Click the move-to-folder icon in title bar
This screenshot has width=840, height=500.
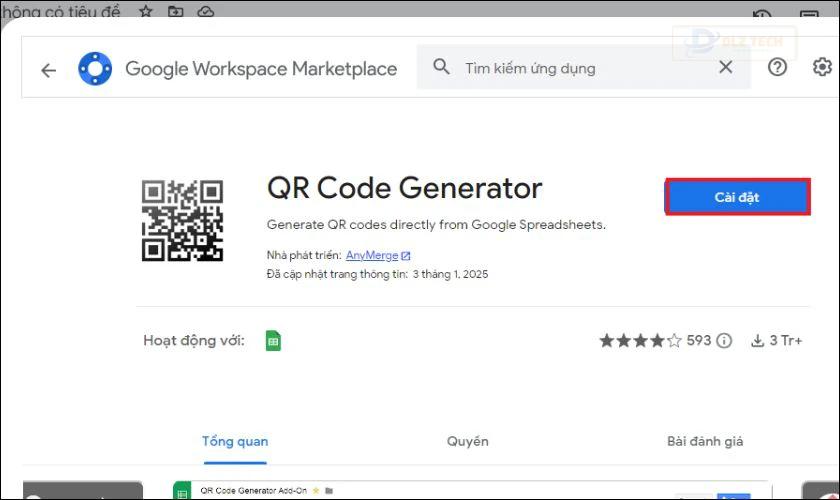point(175,11)
